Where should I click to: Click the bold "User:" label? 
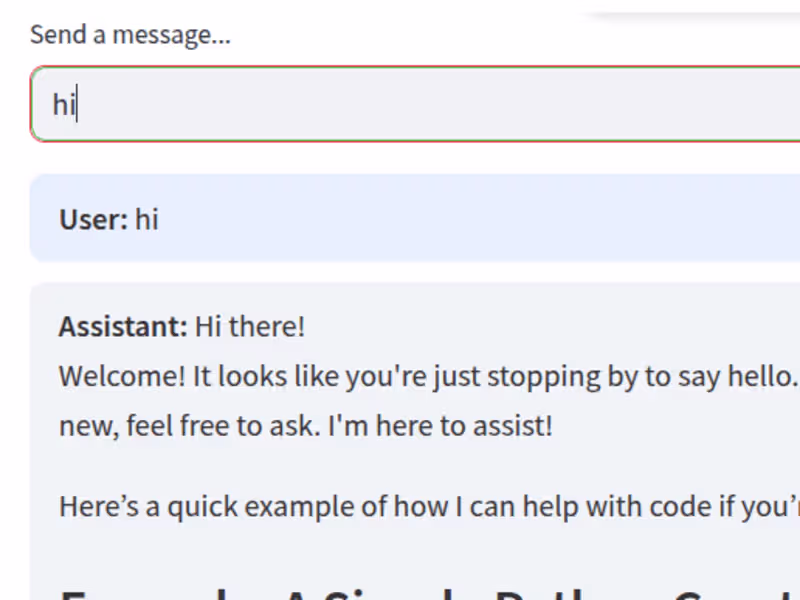click(93, 219)
